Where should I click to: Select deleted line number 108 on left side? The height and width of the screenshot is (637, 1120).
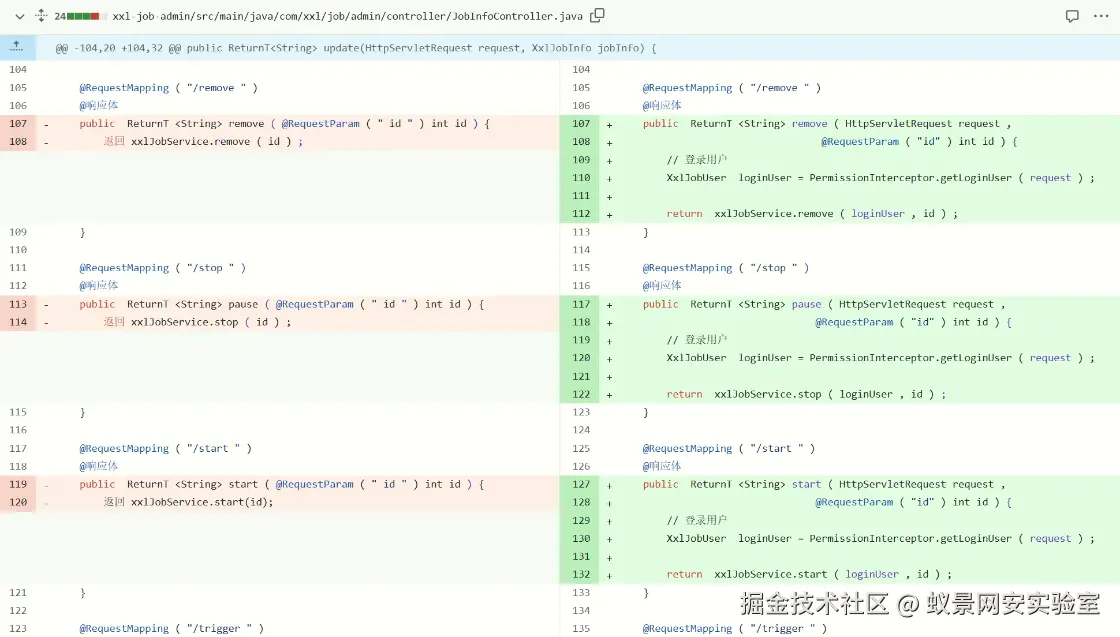coord(18,141)
